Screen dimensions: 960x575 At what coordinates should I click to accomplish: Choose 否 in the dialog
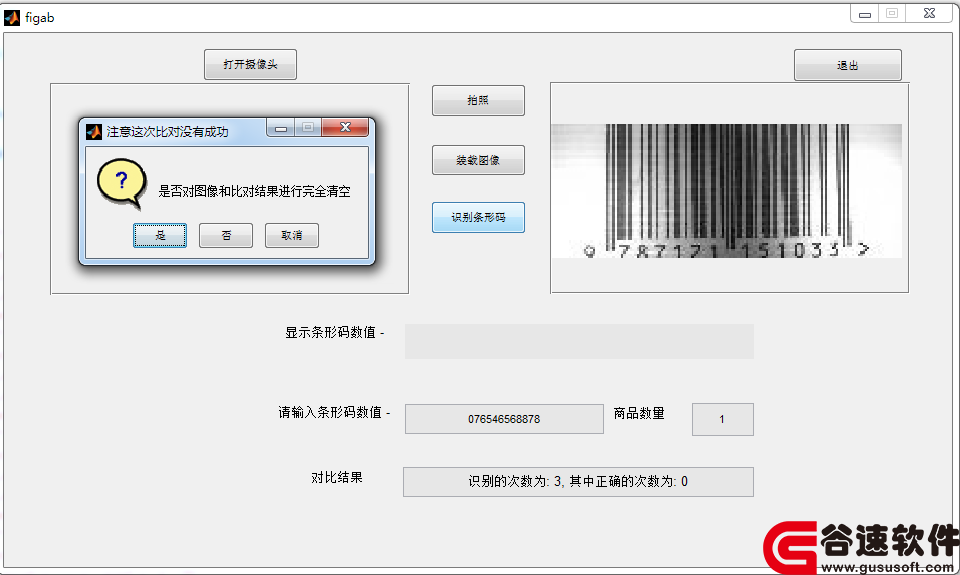tap(226, 235)
